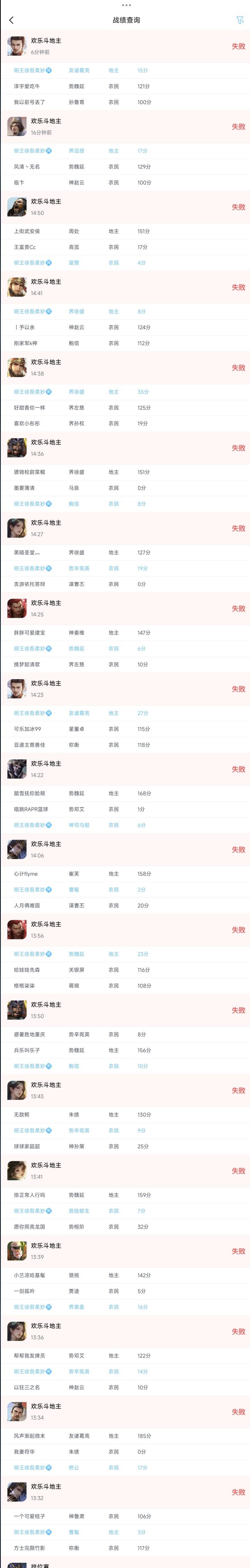Tap the 战绩查询 page title
Screen dimensions: 250x1568
point(127,20)
